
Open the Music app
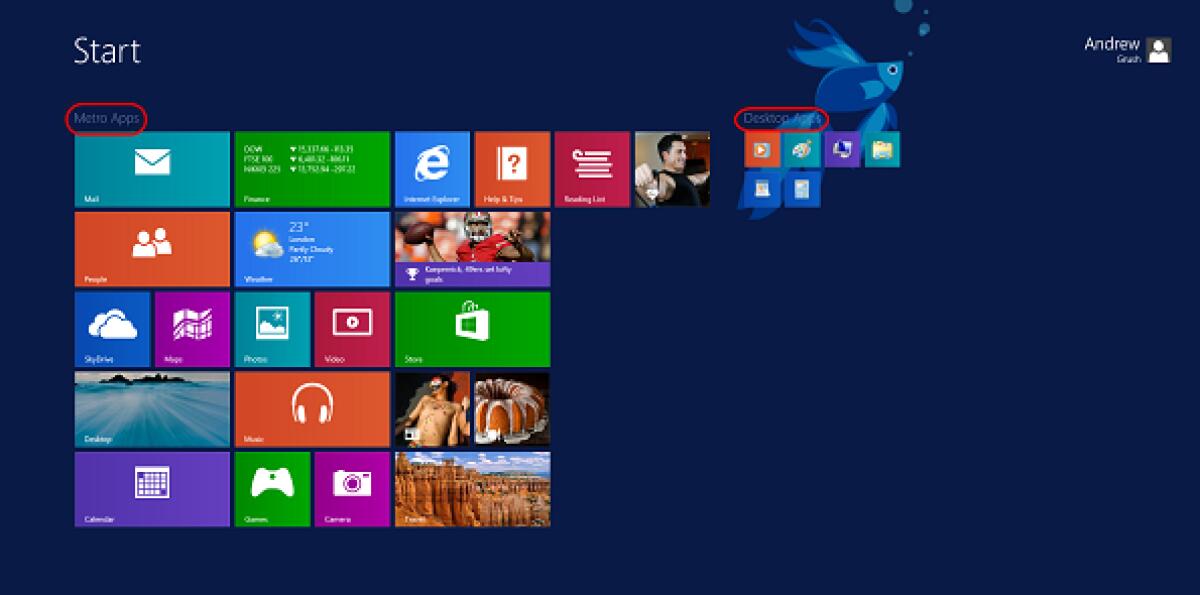point(311,408)
